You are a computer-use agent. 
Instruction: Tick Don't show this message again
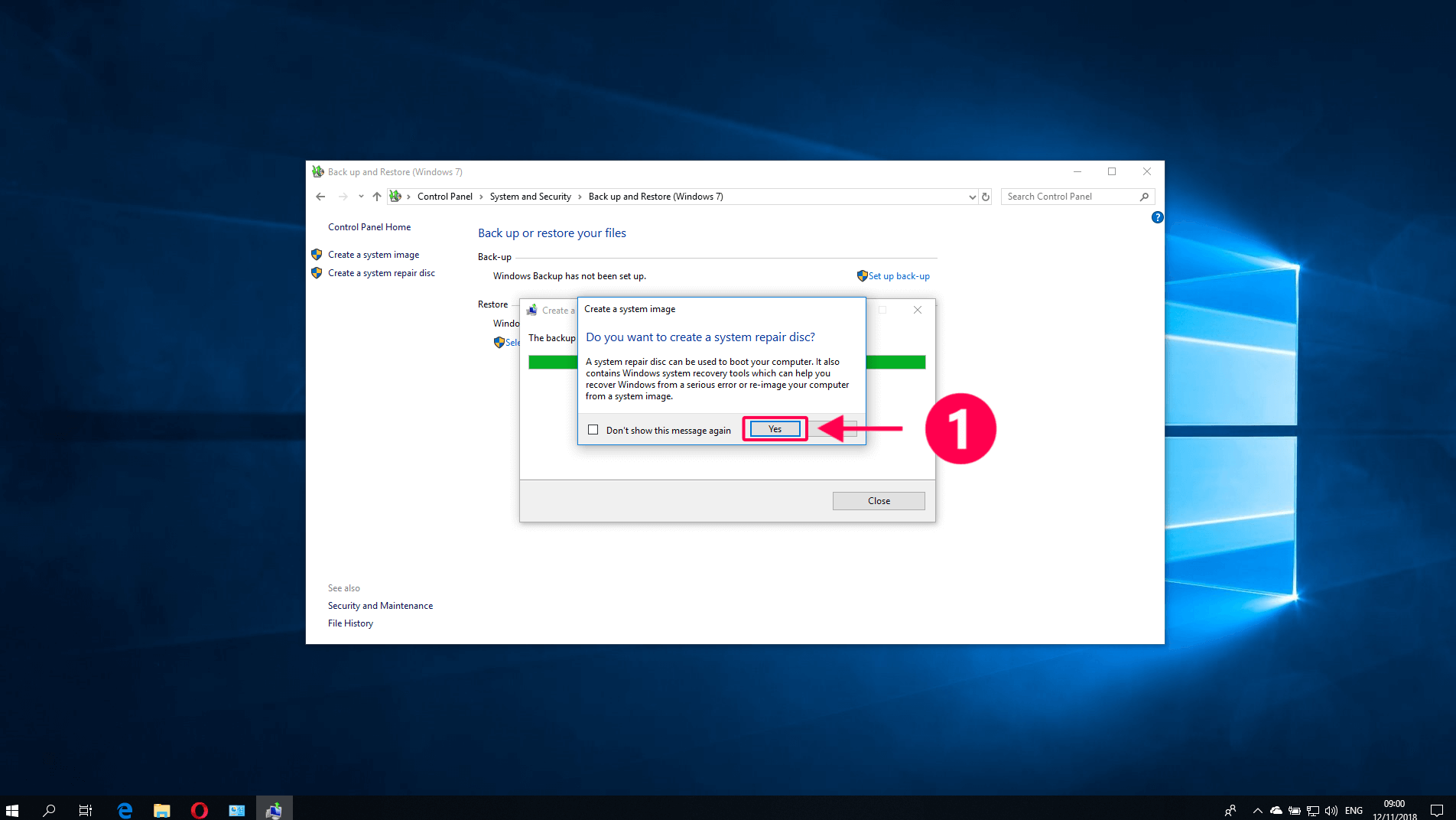[x=593, y=430]
